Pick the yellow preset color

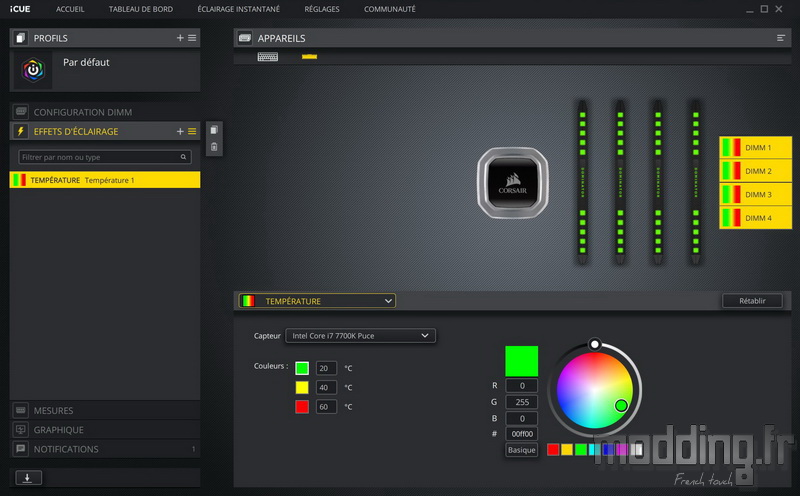point(567,450)
